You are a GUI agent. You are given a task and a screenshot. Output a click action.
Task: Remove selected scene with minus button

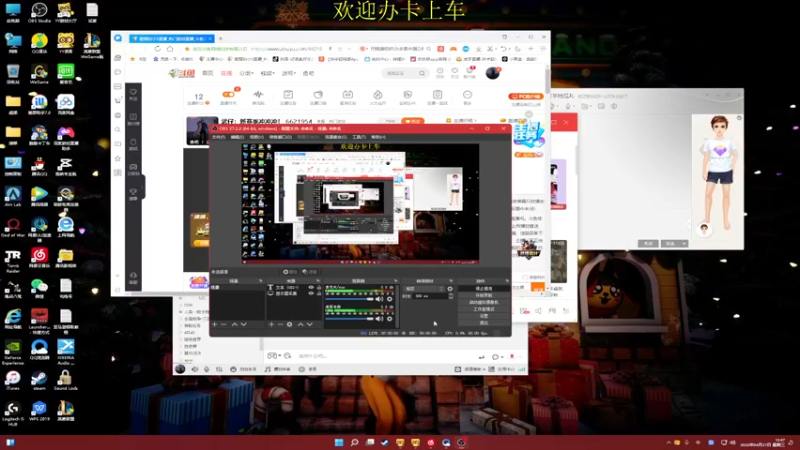tap(223, 324)
